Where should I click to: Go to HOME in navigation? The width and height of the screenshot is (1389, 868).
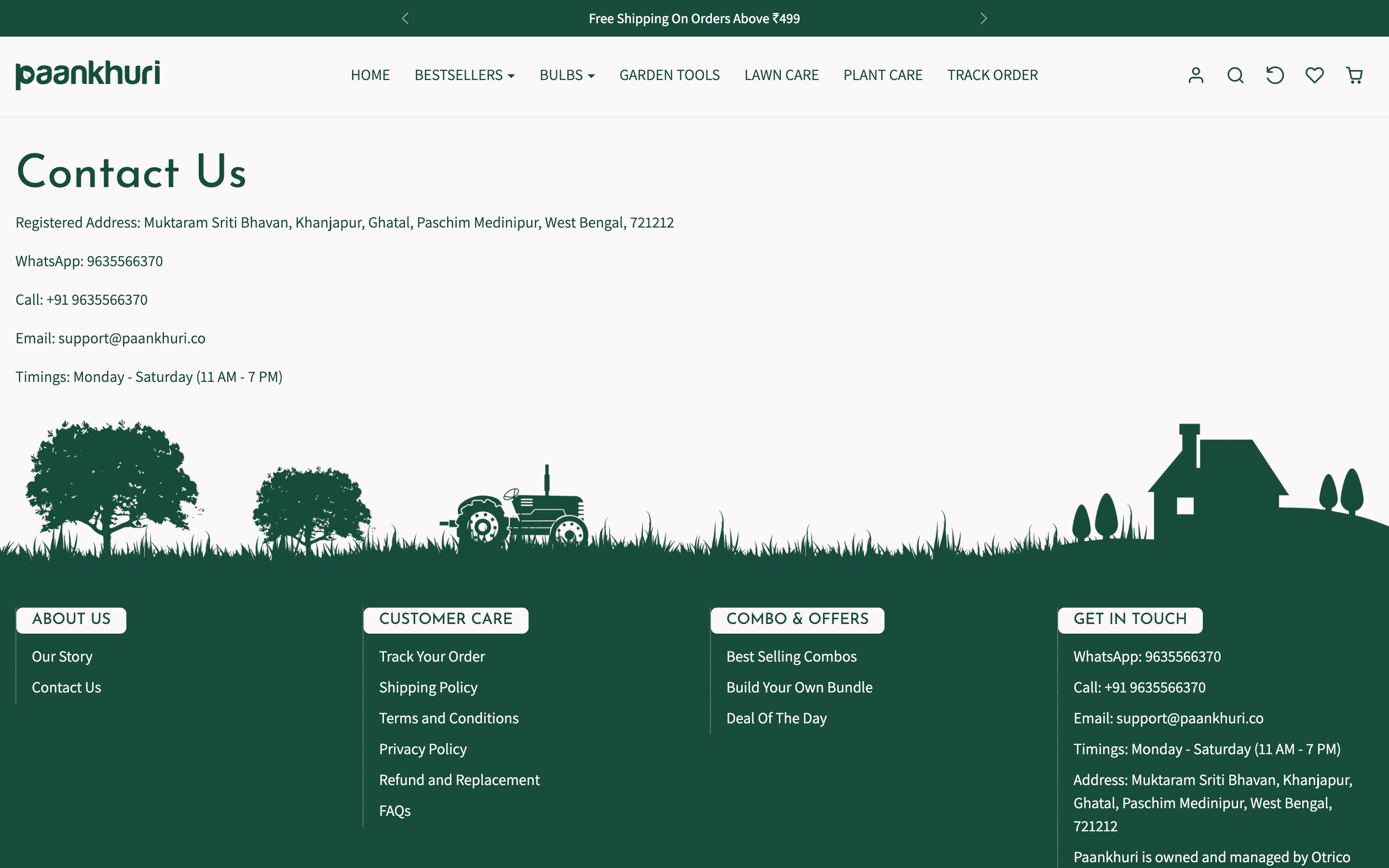tap(370, 75)
